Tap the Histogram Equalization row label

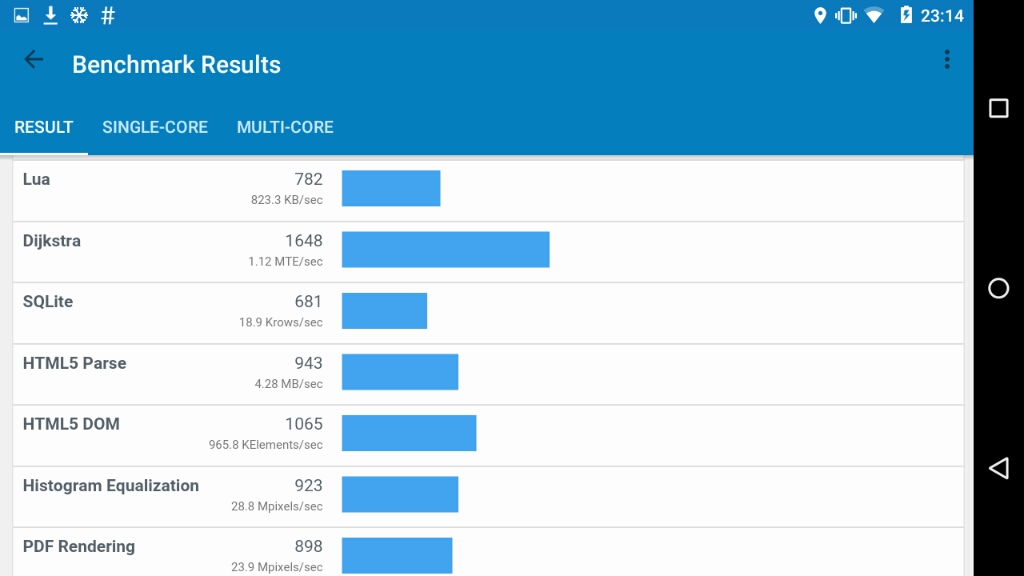(x=111, y=485)
